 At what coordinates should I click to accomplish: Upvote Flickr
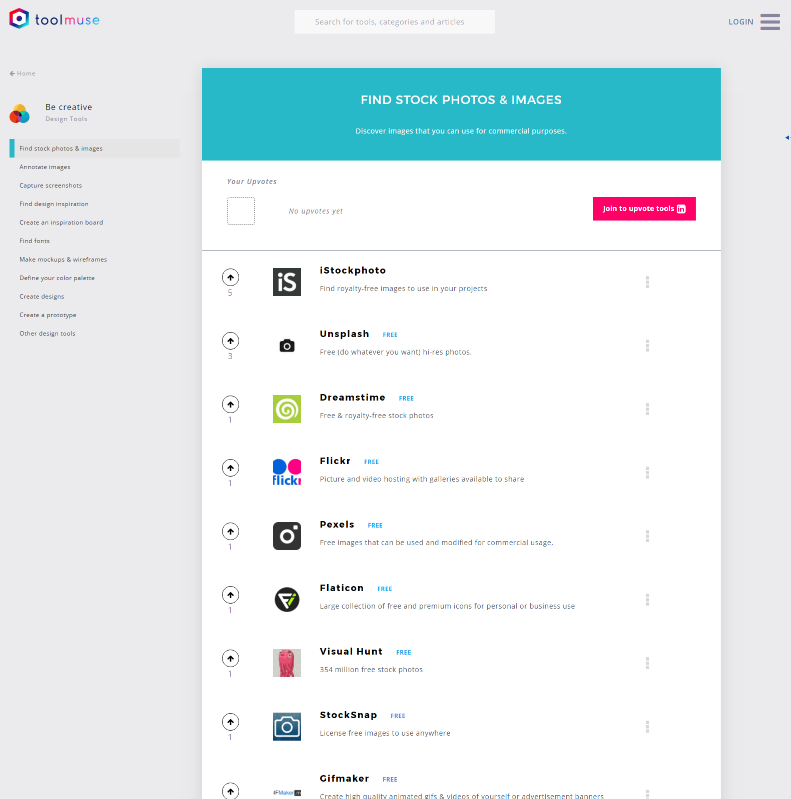click(x=230, y=468)
